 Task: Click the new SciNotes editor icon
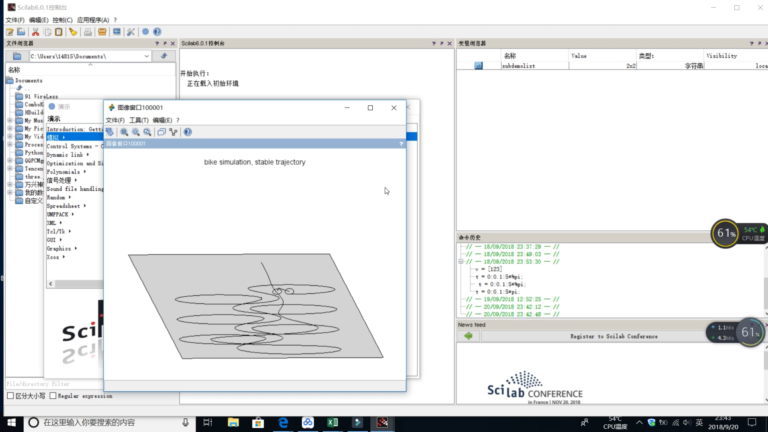click(10, 32)
